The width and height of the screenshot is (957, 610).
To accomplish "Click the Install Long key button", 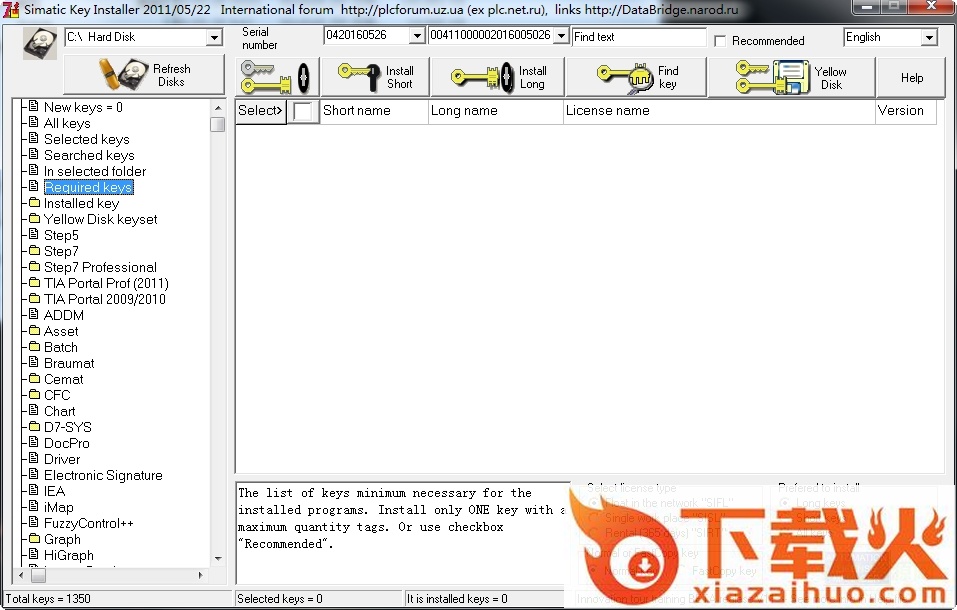I will [x=498, y=77].
